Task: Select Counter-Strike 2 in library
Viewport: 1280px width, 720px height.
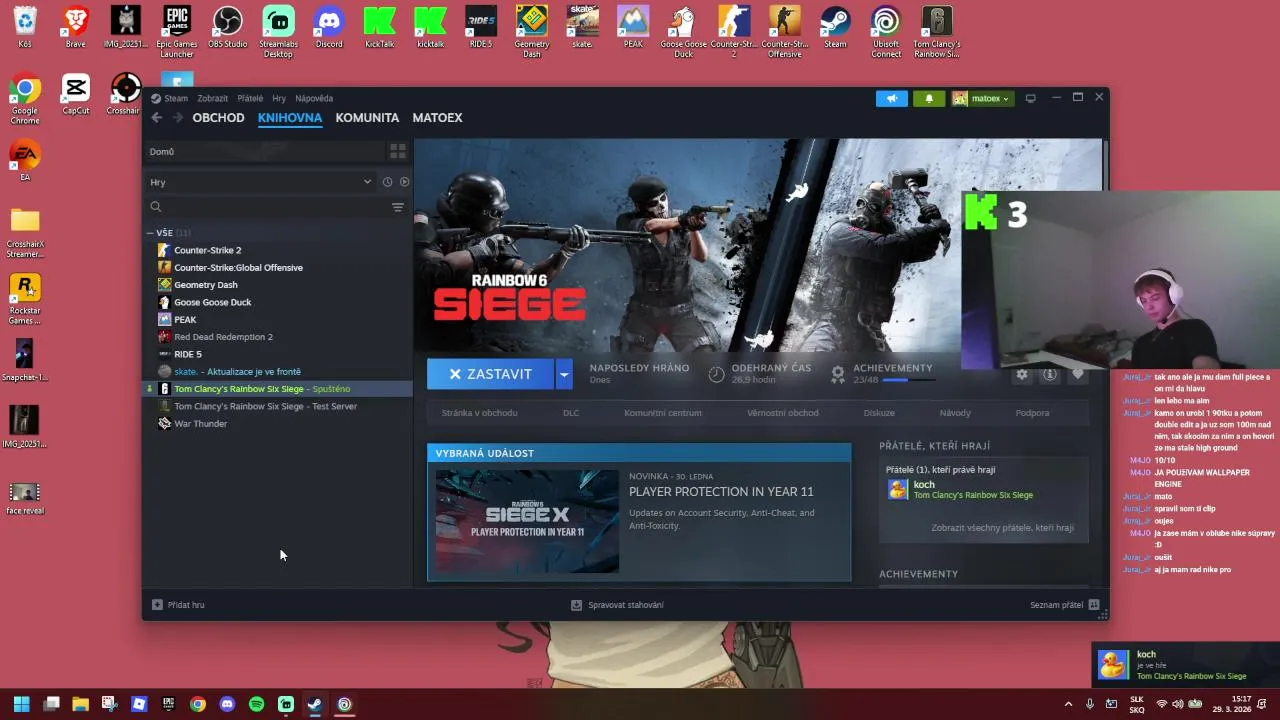Action: (278, 250)
